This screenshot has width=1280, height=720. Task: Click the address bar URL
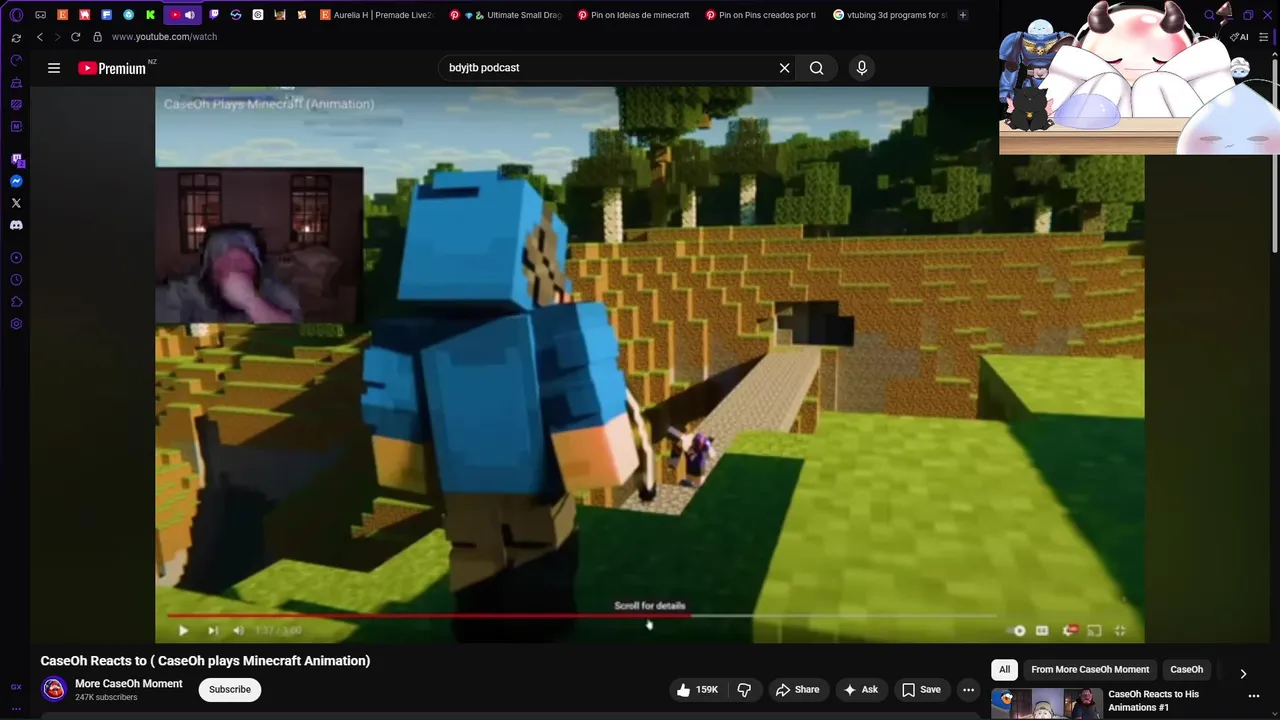(164, 37)
